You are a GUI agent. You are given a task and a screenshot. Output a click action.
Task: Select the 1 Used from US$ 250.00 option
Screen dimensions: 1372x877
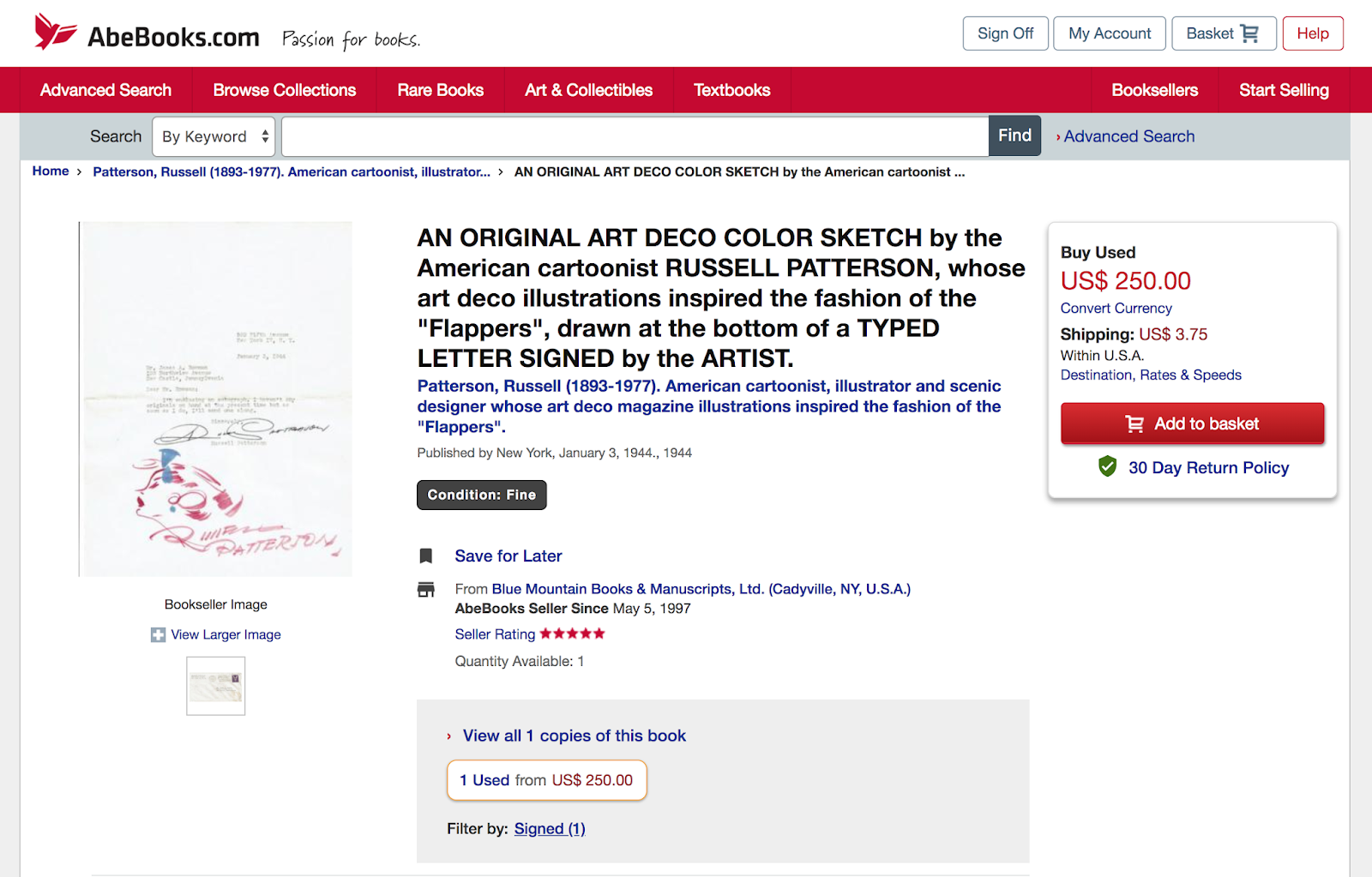tap(546, 780)
